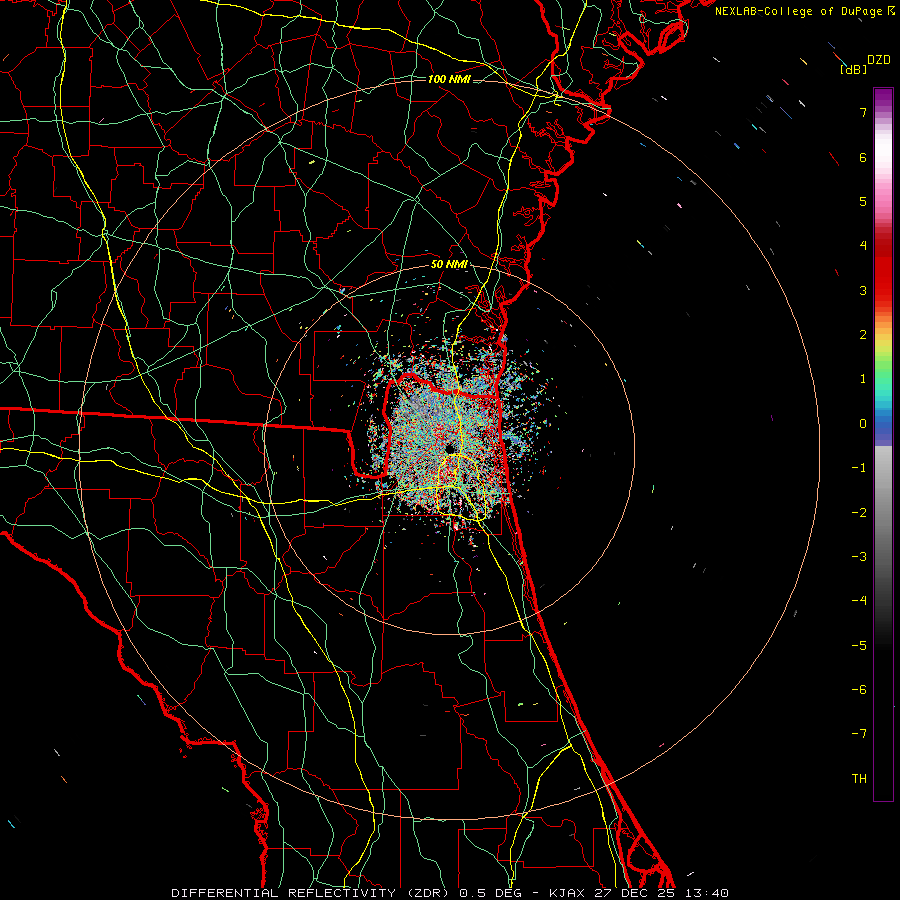900x900 pixels.
Task: Click the [dB] unit label
Action: [854, 69]
